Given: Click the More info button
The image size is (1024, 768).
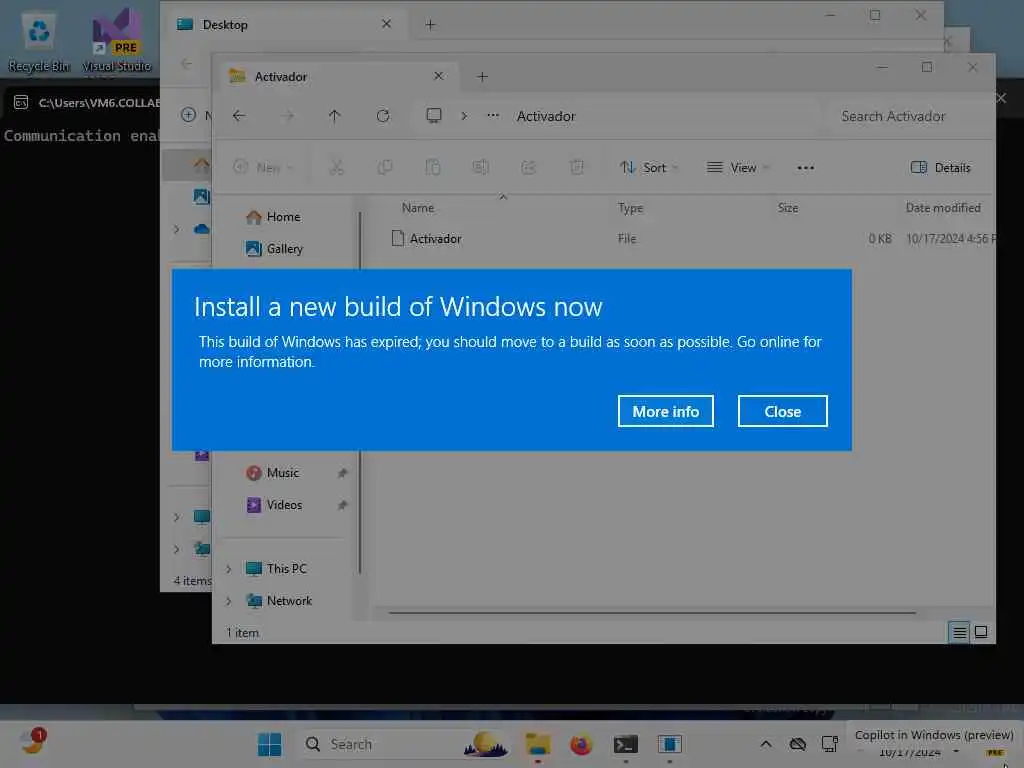Looking at the screenshot, I should coord(665,411).
